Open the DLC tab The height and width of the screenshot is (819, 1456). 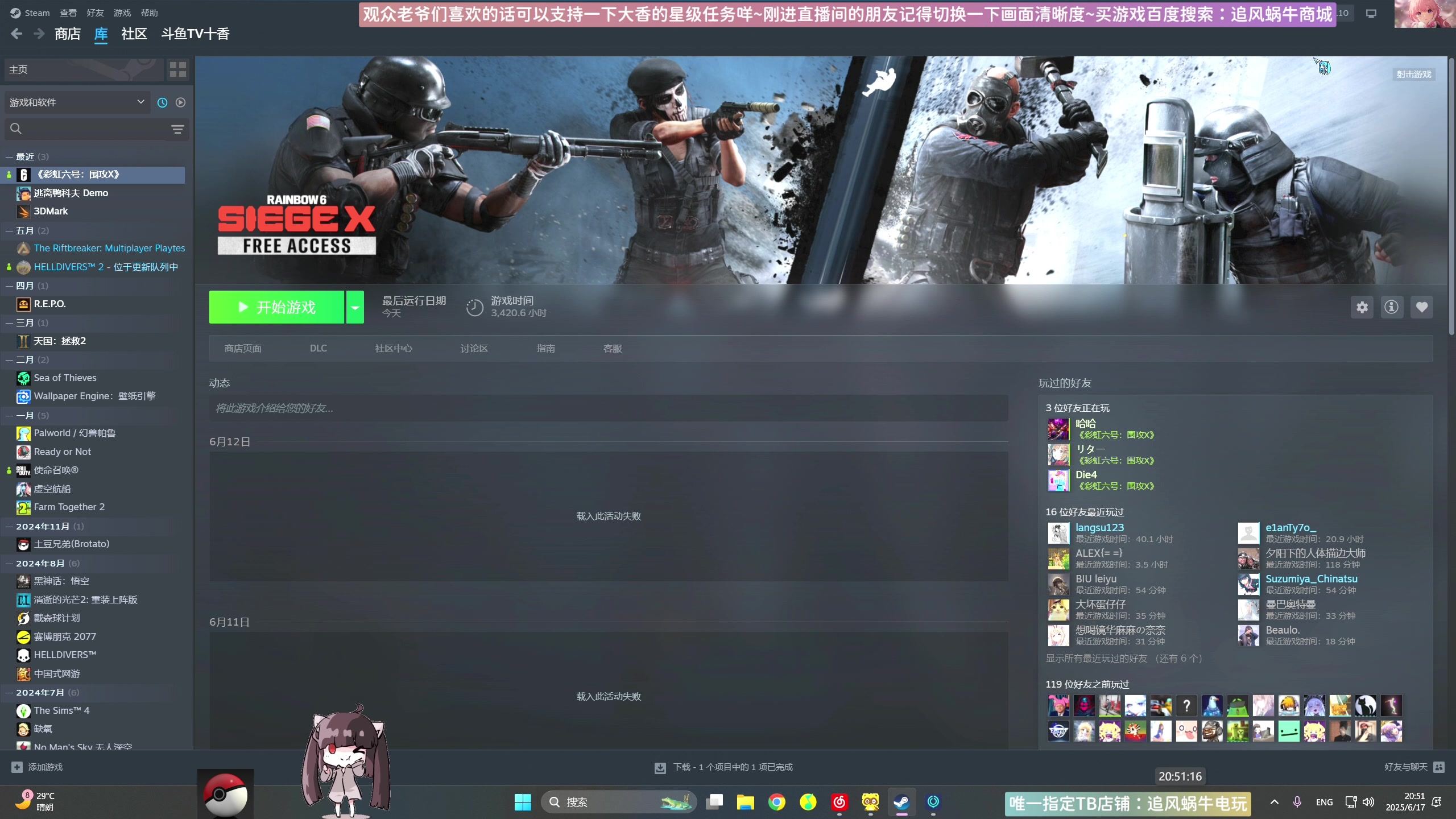[318, 348]
